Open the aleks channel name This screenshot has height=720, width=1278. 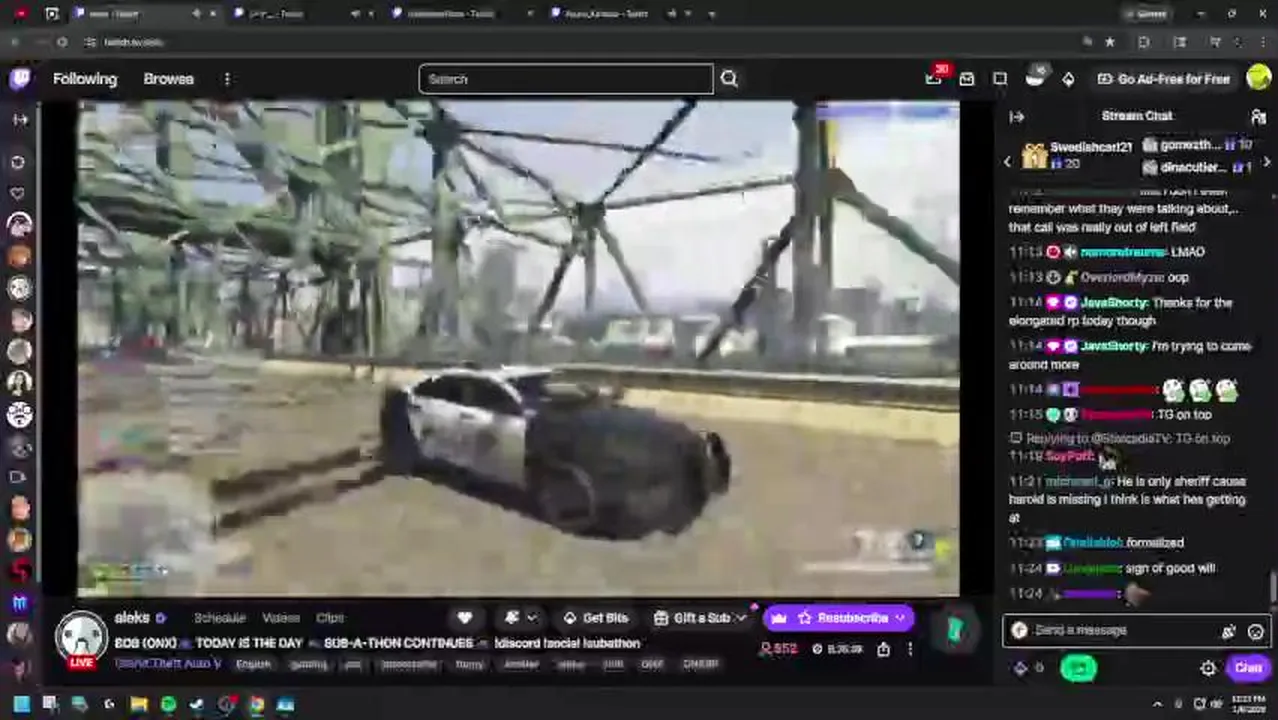coord(132,618)
